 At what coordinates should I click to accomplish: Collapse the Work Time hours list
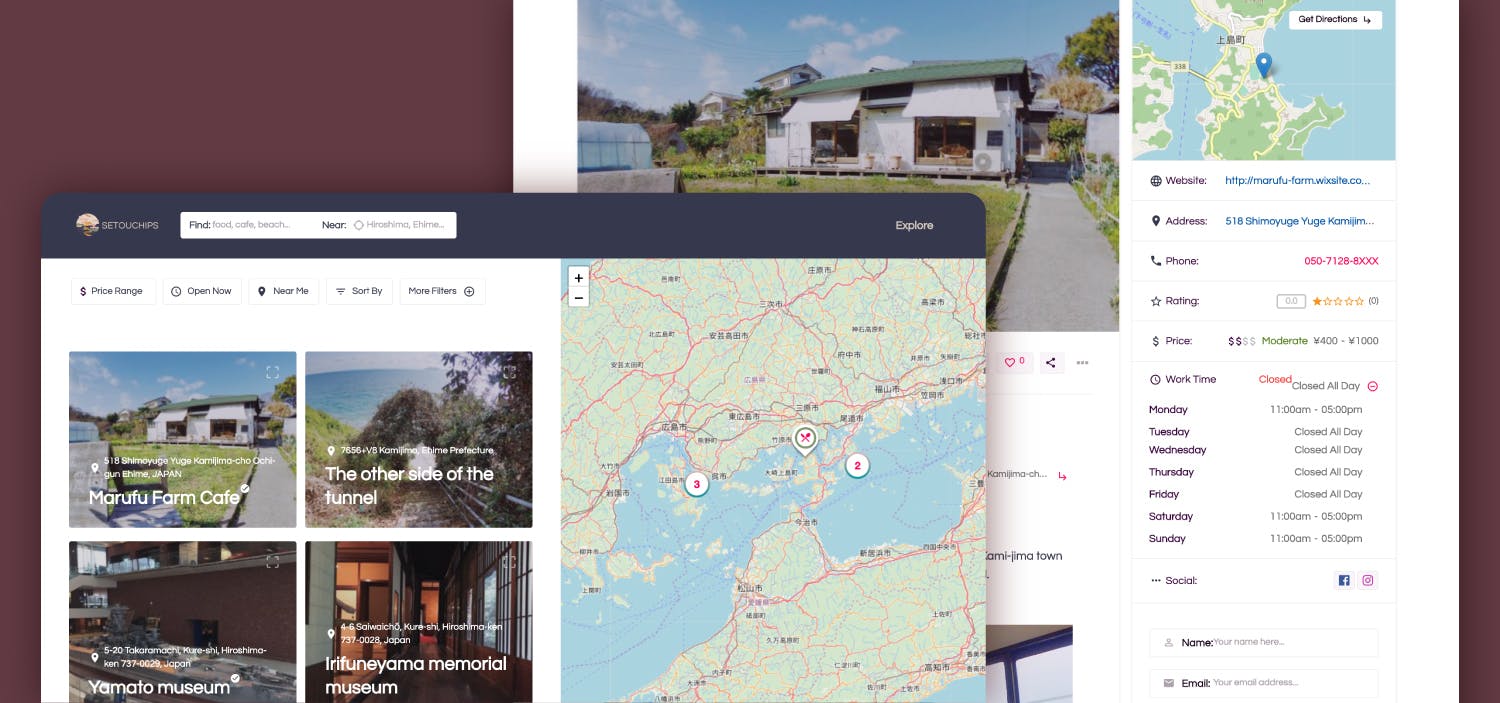(x=1372, y=386)
